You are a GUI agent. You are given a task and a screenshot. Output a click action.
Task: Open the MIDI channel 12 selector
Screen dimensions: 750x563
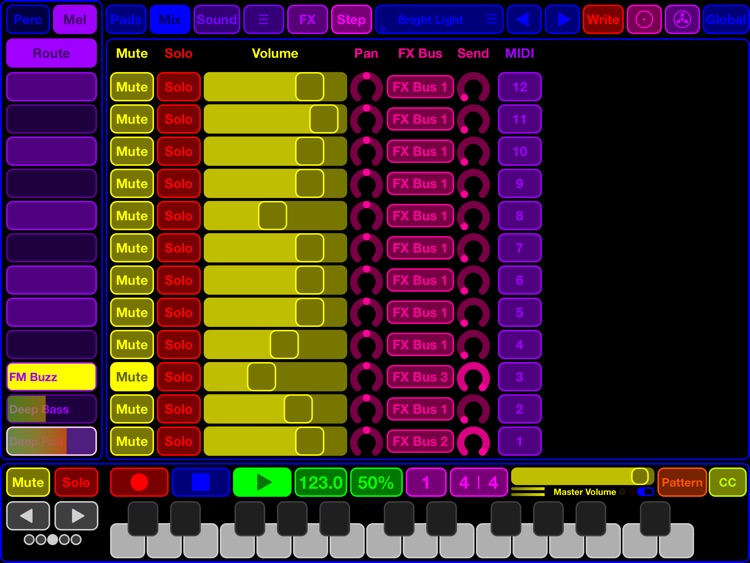(519, 87)
